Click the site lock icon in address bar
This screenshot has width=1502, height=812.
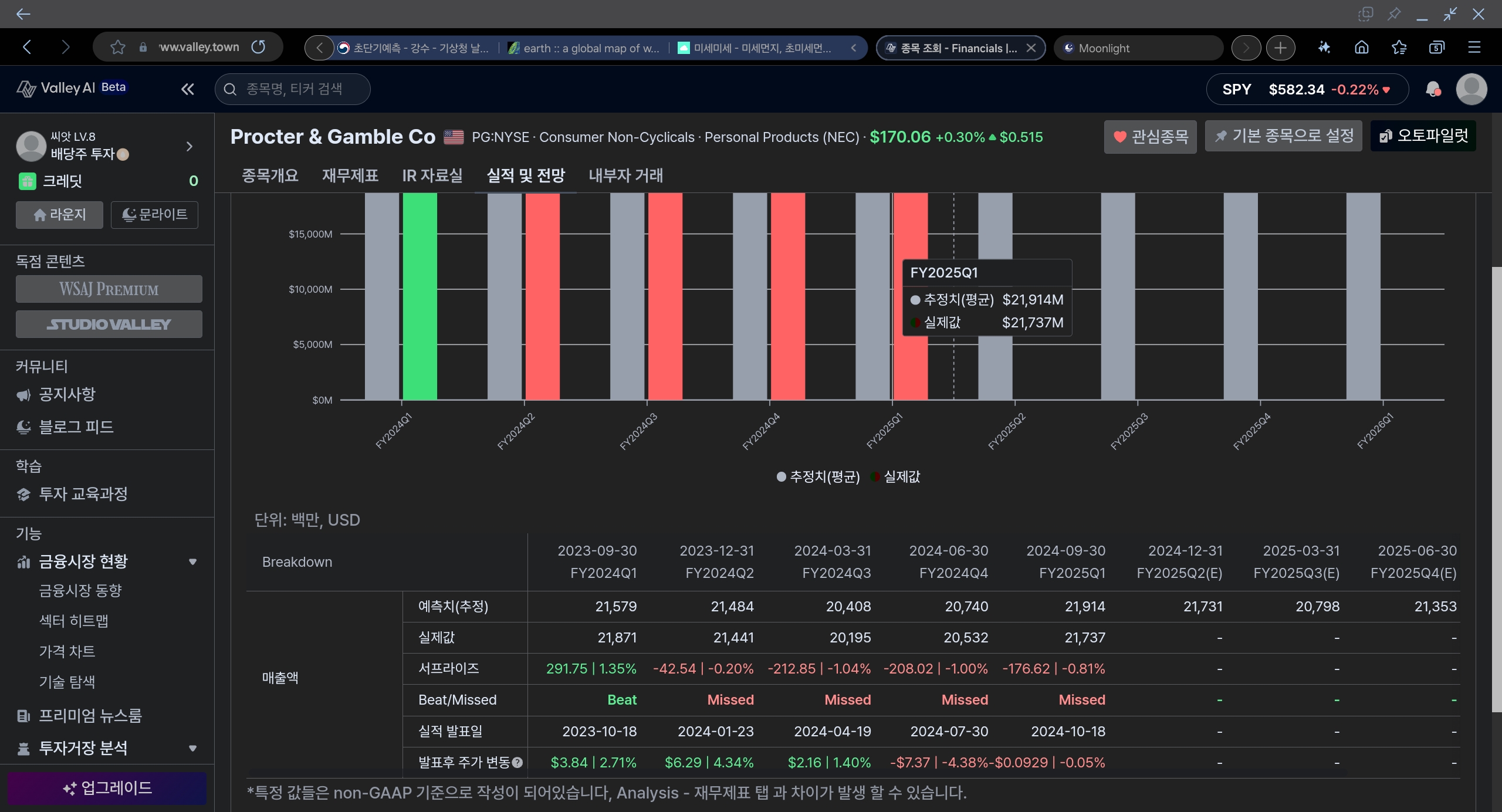coord(143,48)
